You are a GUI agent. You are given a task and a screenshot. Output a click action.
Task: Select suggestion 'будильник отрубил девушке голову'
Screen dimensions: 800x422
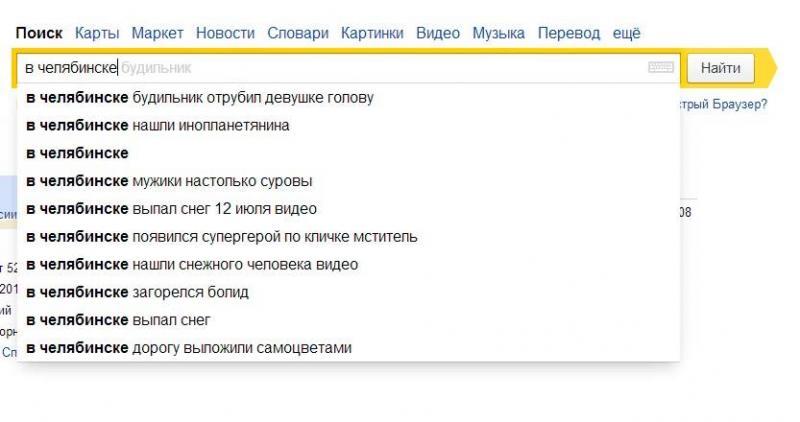pyautogui.click(x=348, y=97)
